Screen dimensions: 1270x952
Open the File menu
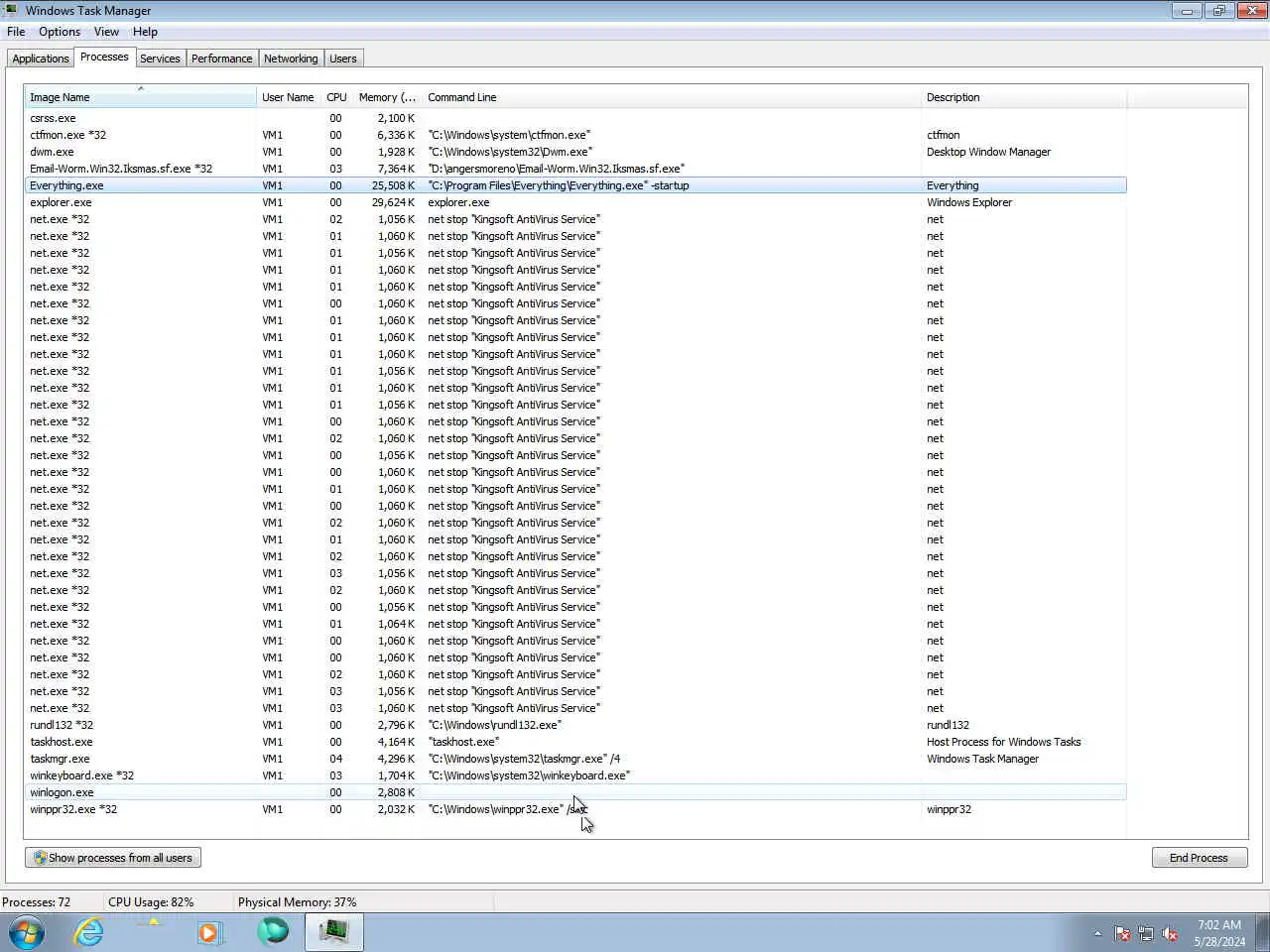pyautogui.click(x=16, y=32)
